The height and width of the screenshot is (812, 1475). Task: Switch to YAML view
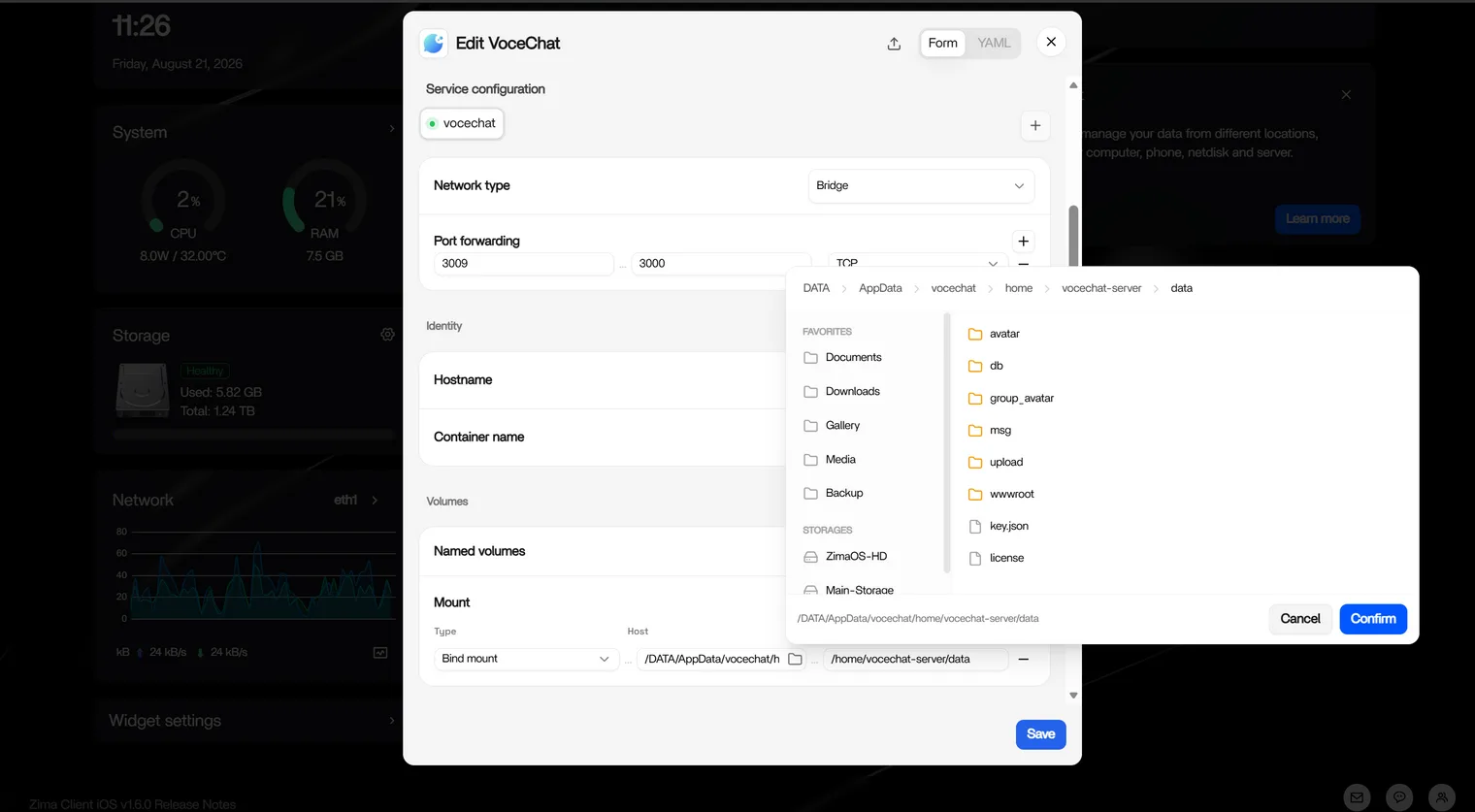994,43
